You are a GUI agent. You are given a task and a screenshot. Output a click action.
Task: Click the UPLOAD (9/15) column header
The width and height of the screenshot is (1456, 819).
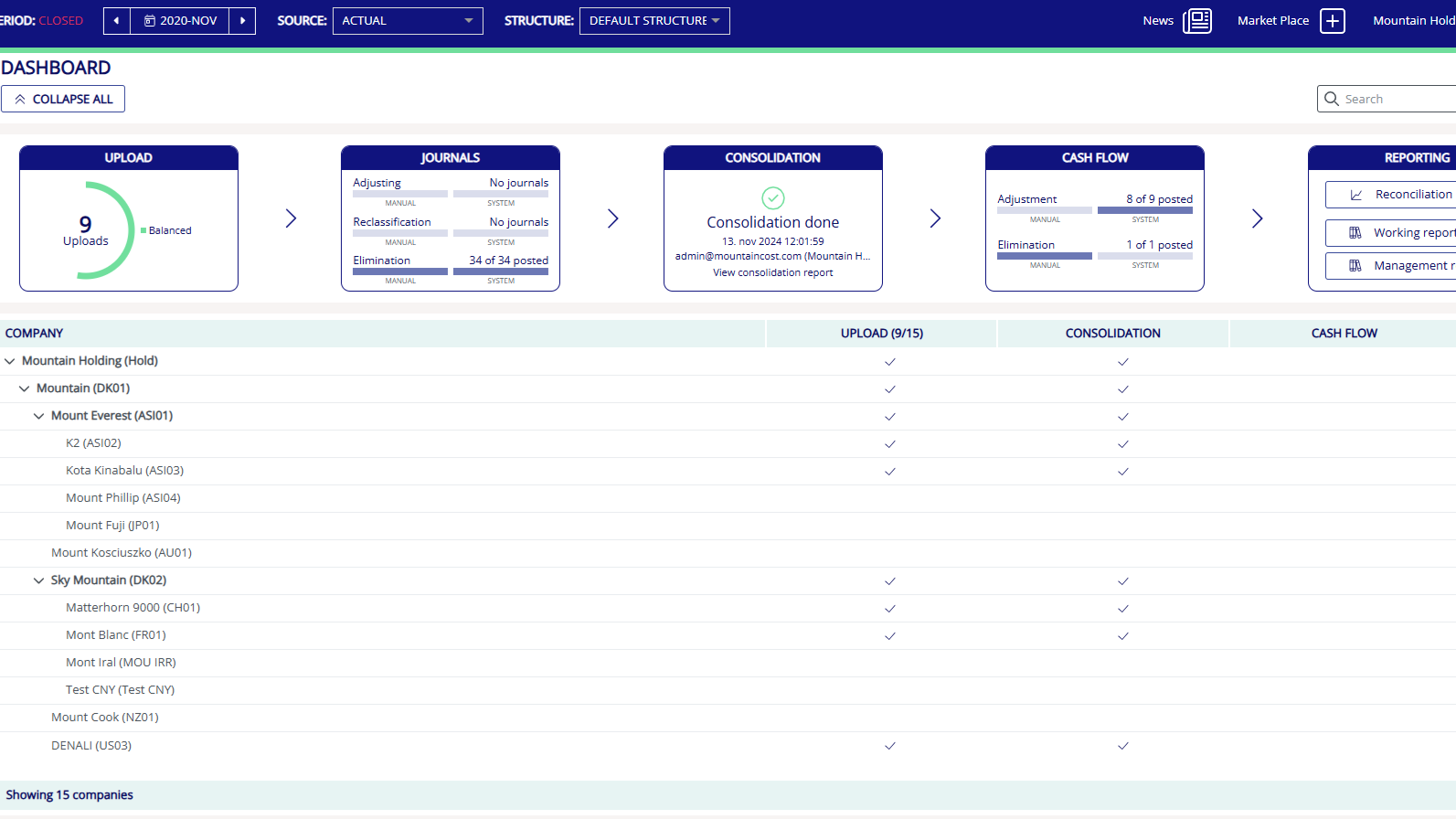coord(881,334)
